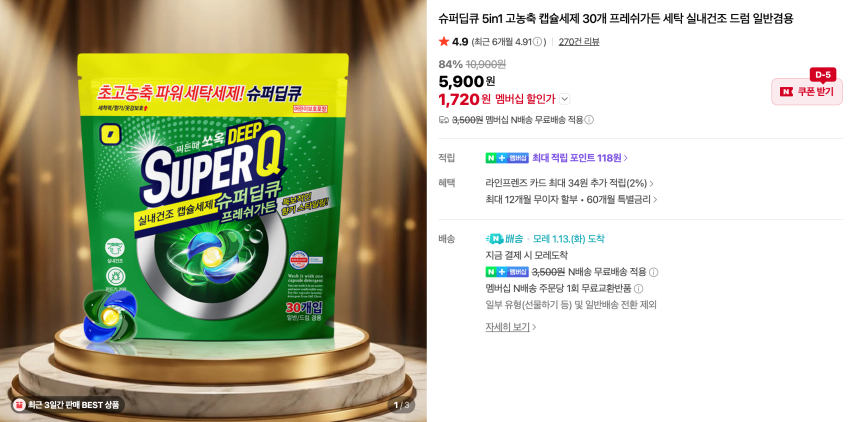Click the delivery truck icon by 3,500원
Viewport: 850px width, 422px height.
443,120
